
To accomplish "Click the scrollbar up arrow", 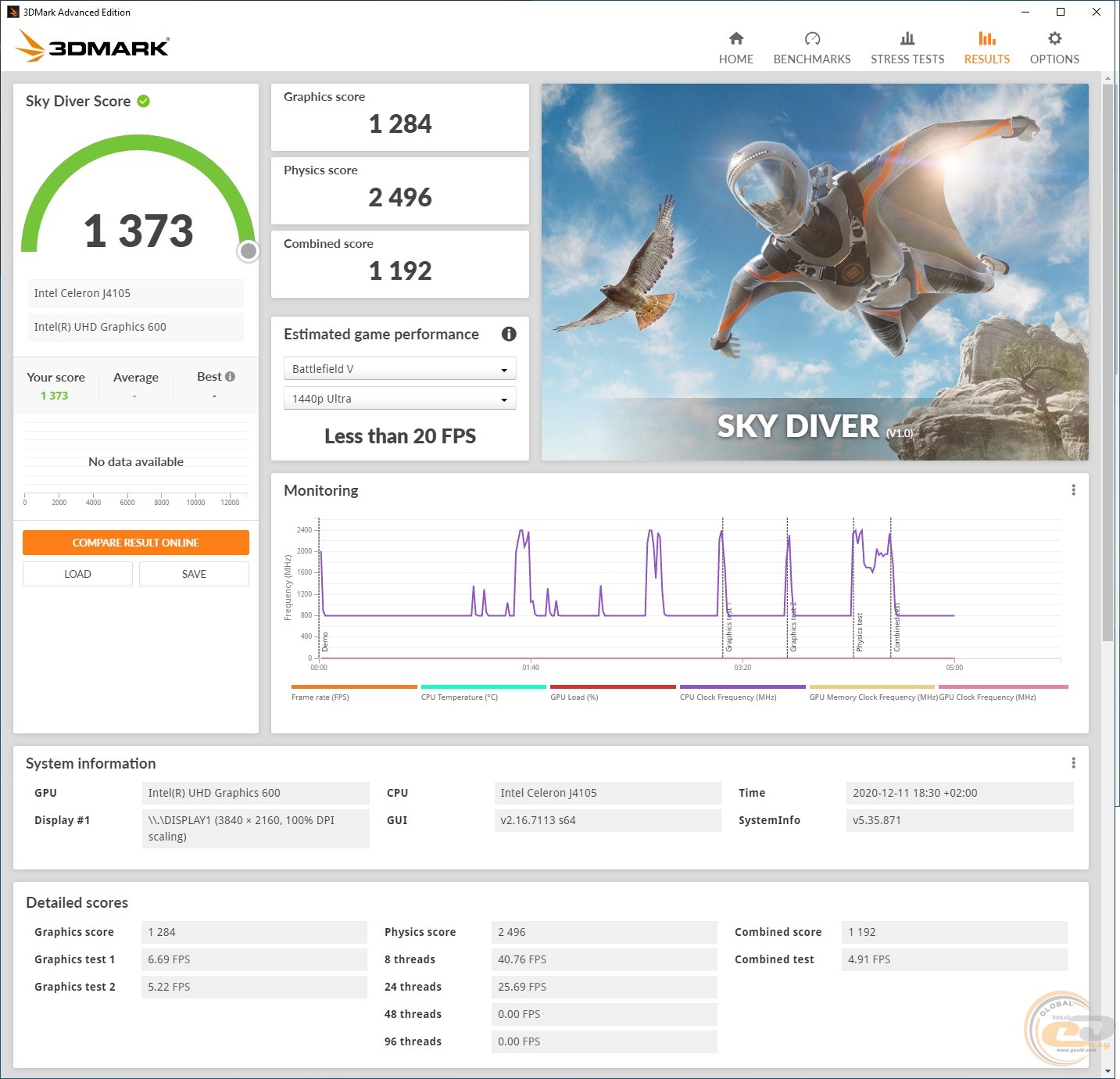I will (1107, 78).
